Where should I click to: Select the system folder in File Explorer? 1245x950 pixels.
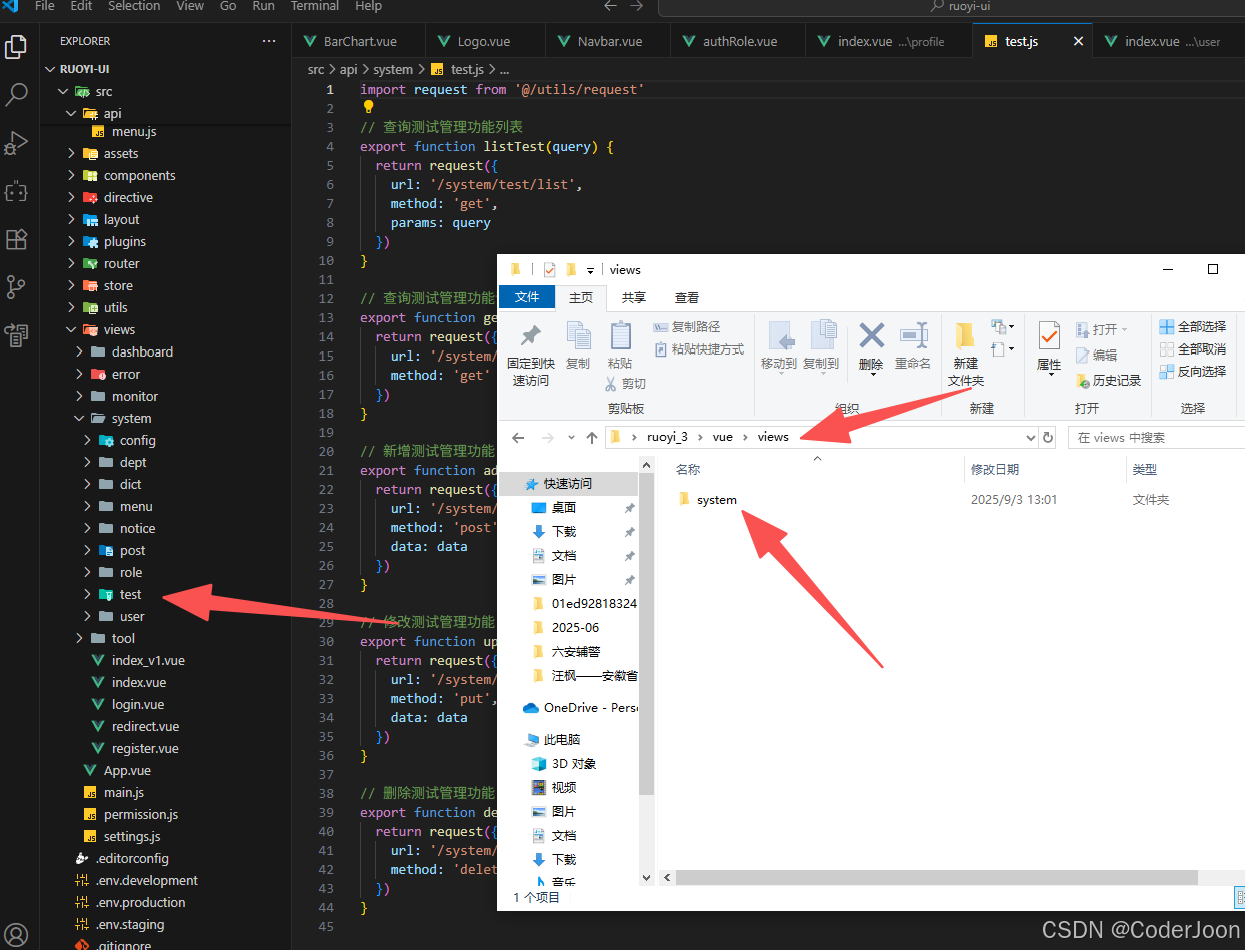coord(716,500)
